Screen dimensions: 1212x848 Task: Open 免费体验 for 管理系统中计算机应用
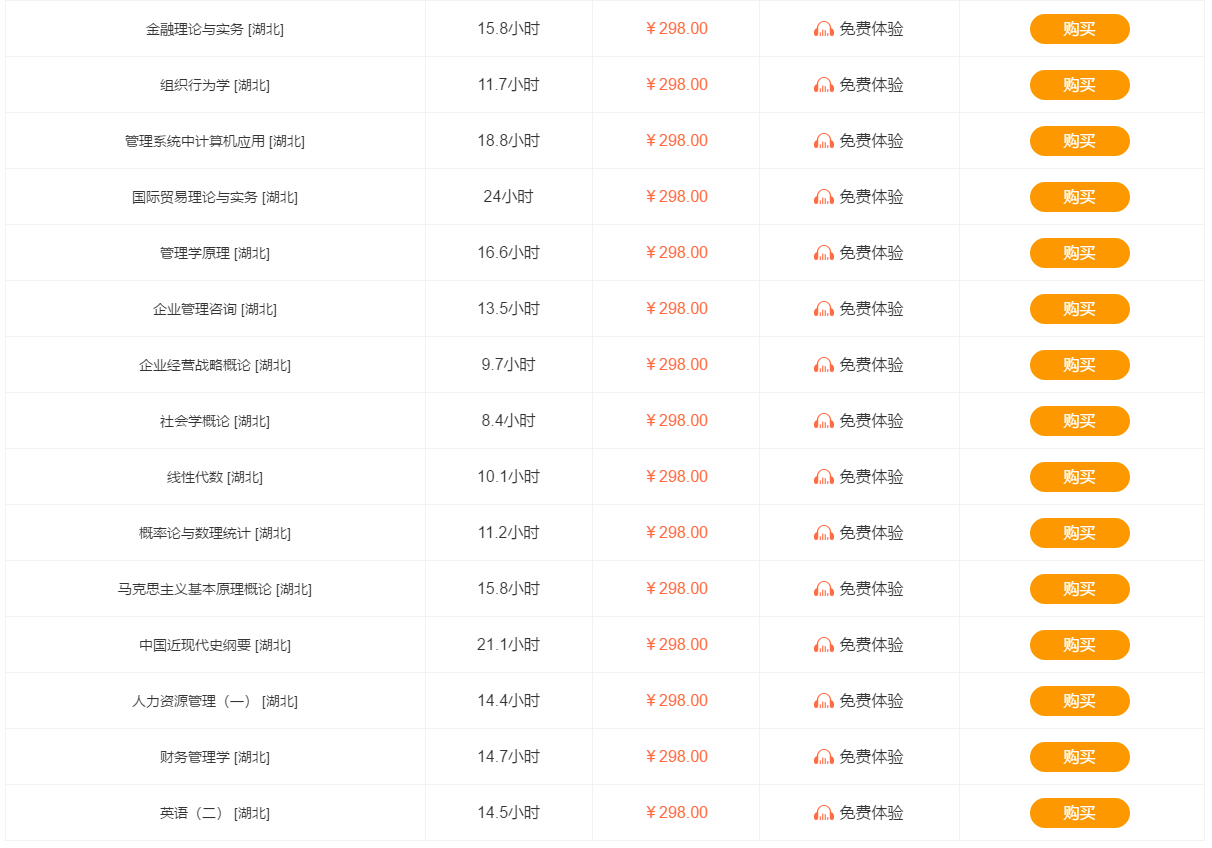tap(870, 141)
